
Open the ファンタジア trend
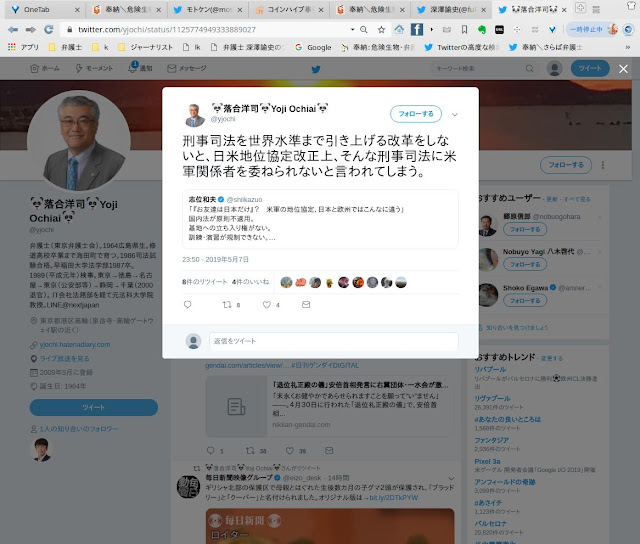pos(491,440)
